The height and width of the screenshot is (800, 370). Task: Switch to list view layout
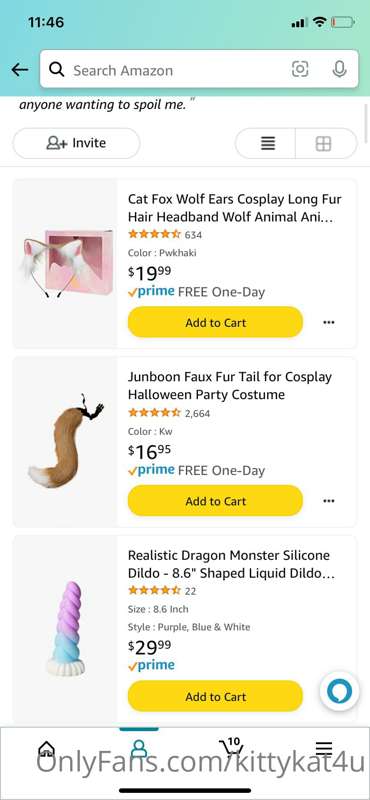point(268,143)
